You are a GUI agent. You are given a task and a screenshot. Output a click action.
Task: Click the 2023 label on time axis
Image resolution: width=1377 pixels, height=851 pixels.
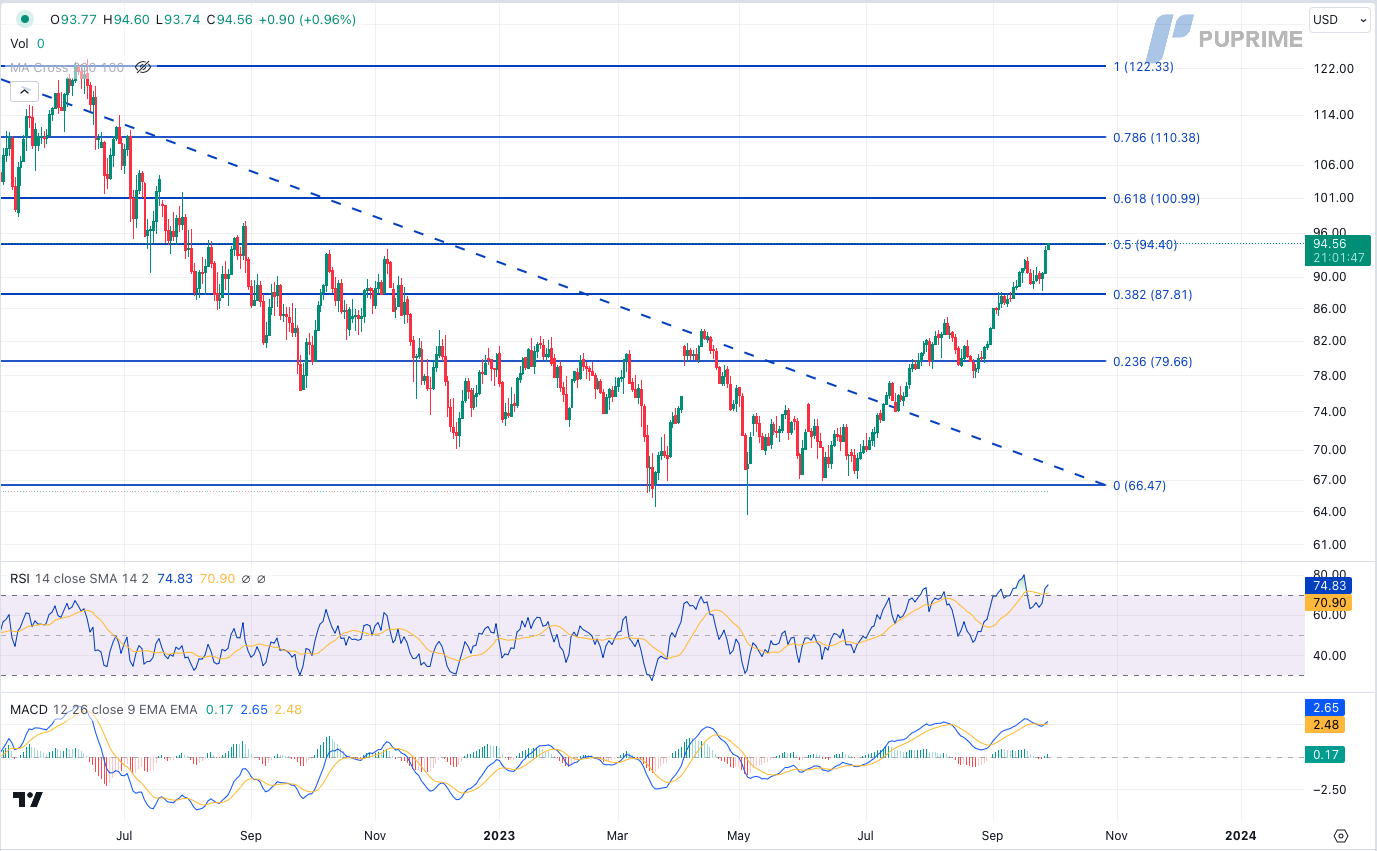pyautogui.click(x=497, y=834)
